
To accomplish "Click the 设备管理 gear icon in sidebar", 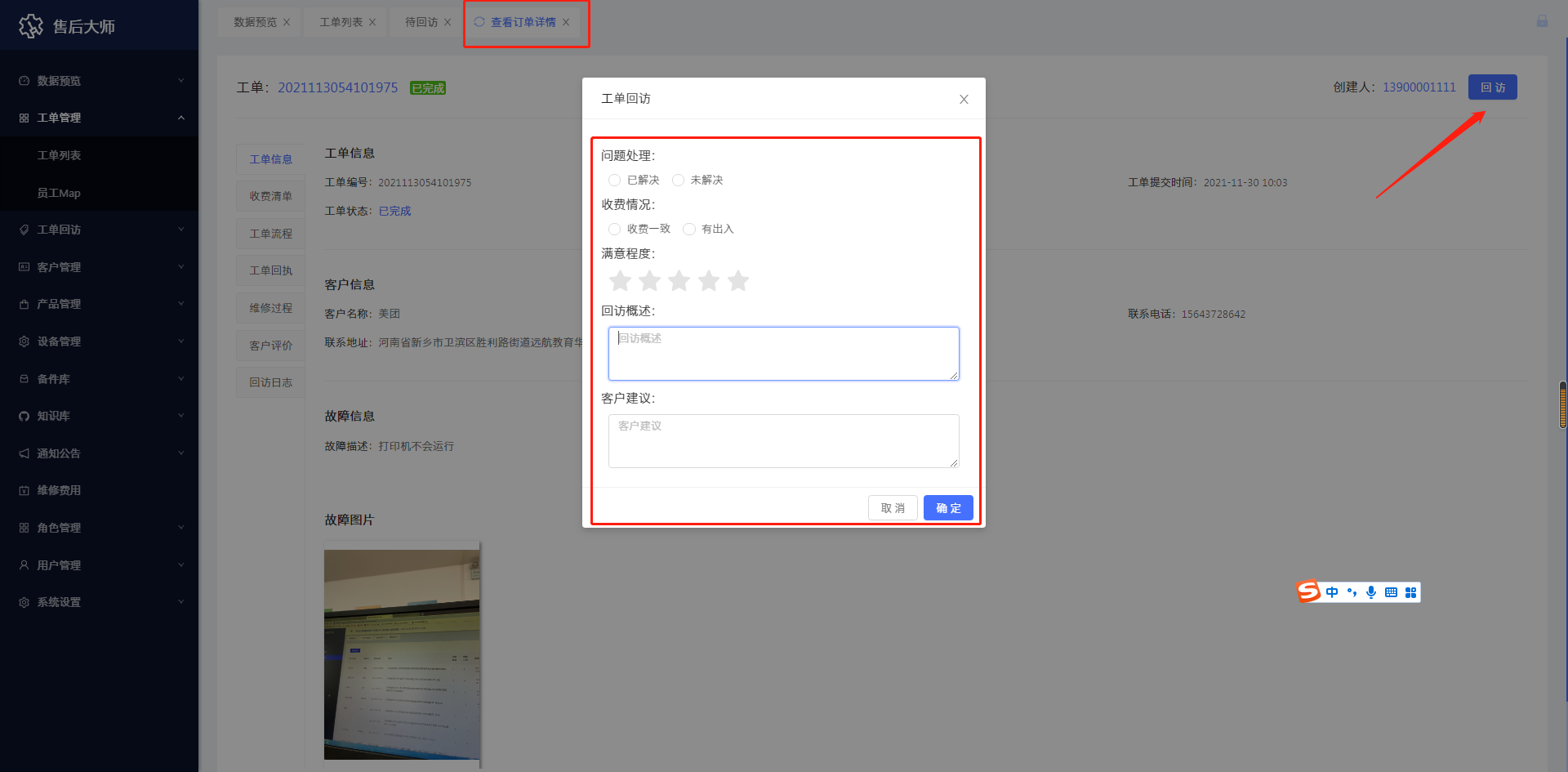I will pyautogui.click(x=24, y=341).
